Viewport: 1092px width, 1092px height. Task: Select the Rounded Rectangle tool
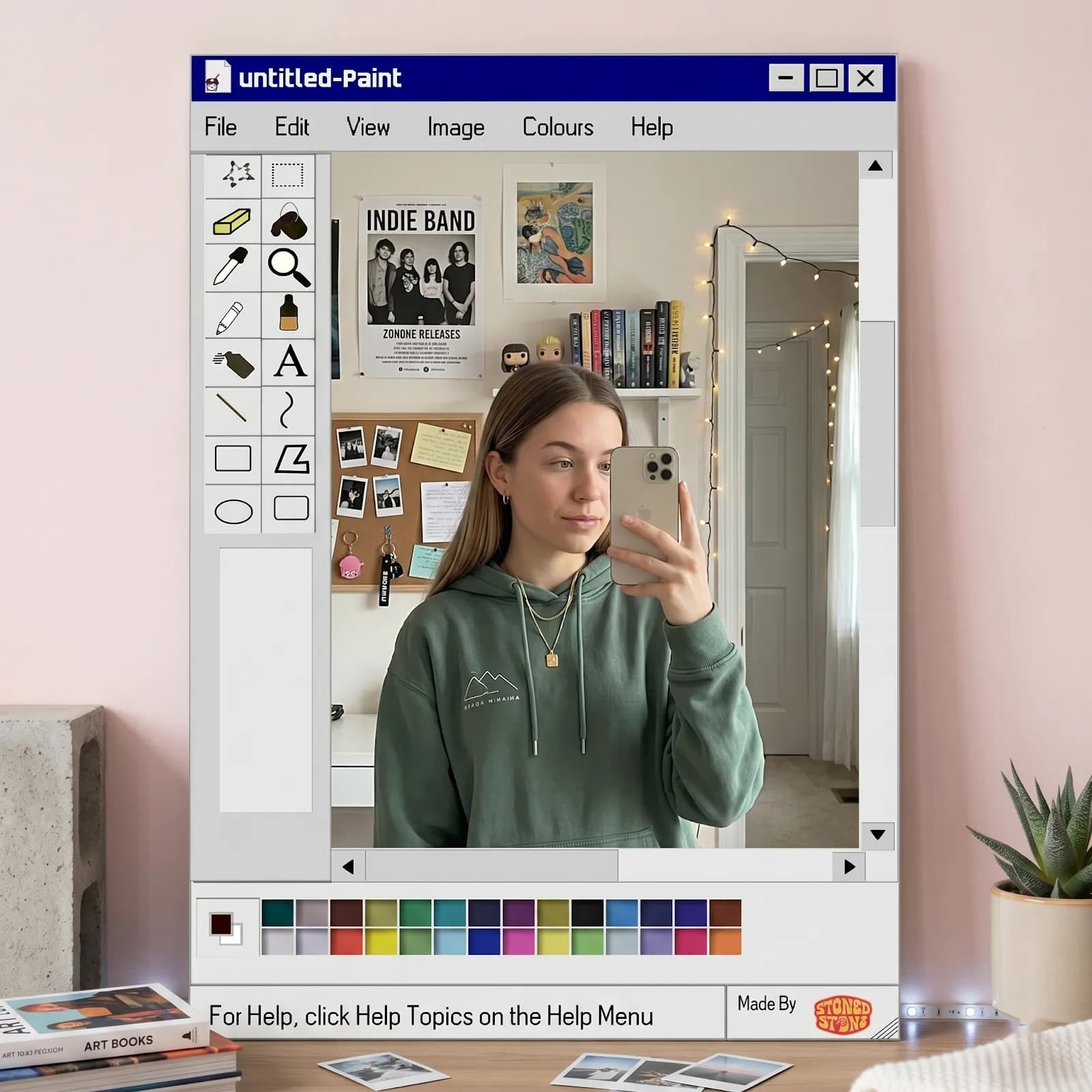click(x=288, y=509)
